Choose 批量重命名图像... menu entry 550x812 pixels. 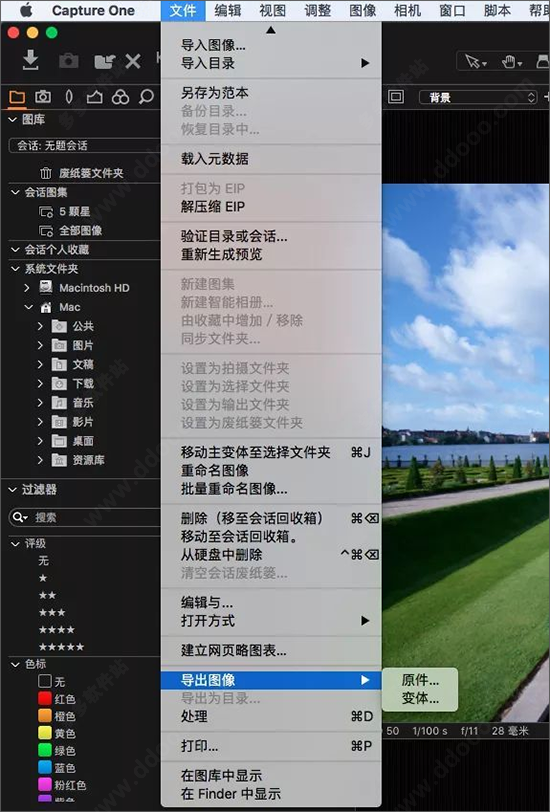click(x=271, y=488)
